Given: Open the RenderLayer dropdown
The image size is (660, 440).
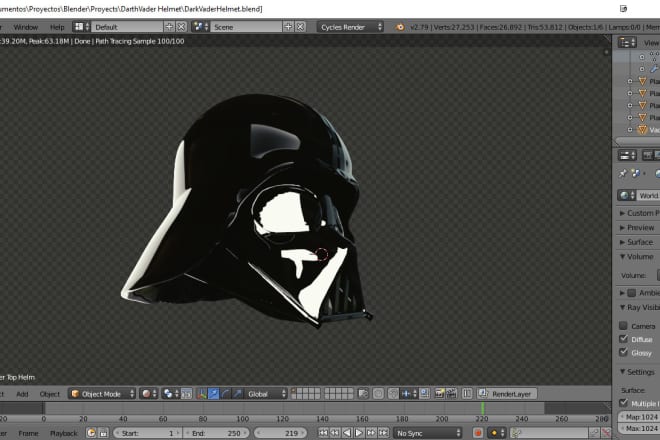Looking at the screenshot, I should [x=507, y=394].
